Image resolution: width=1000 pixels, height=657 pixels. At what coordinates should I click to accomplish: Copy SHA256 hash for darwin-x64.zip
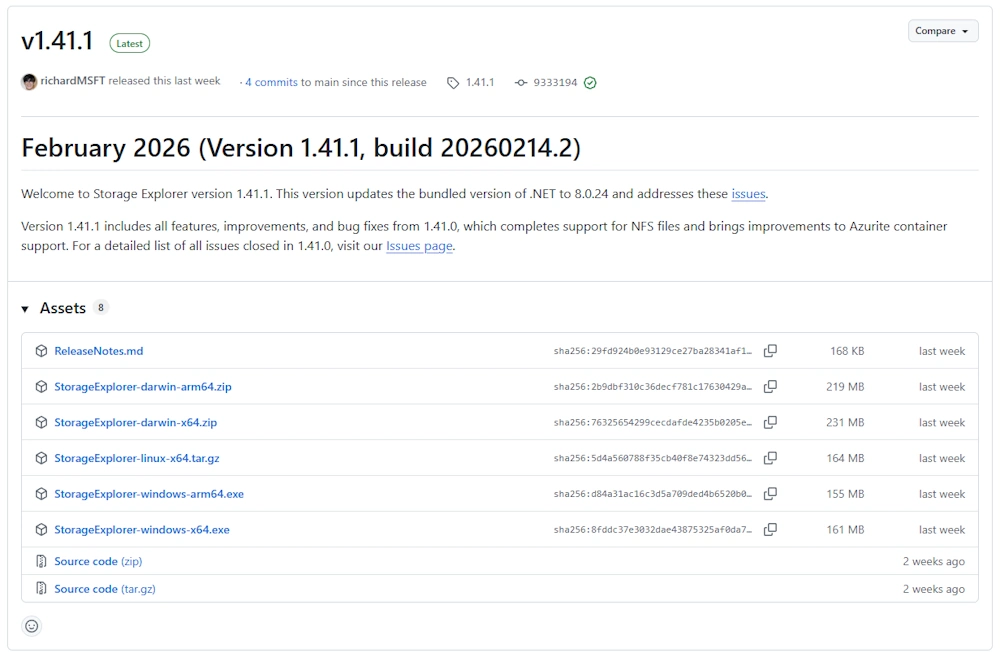click(x=770, y=423)
